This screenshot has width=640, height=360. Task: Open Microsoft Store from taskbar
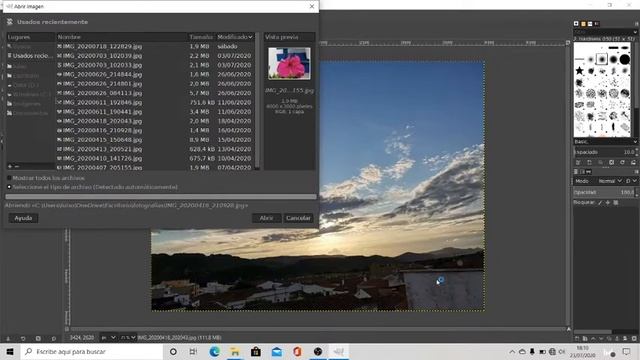(256, 351)
